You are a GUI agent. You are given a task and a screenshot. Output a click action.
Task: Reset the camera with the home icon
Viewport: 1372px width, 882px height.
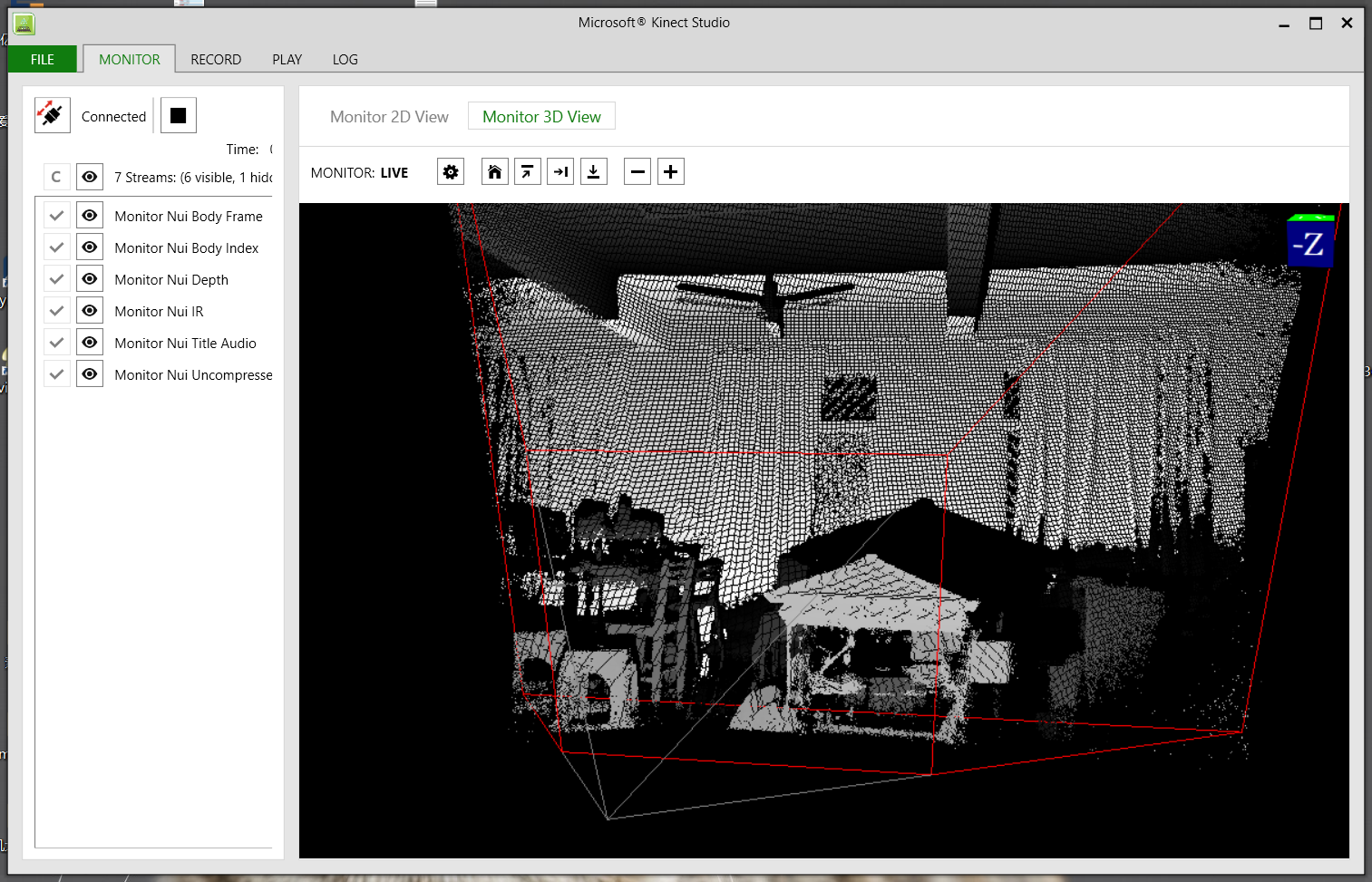[494, 170]
